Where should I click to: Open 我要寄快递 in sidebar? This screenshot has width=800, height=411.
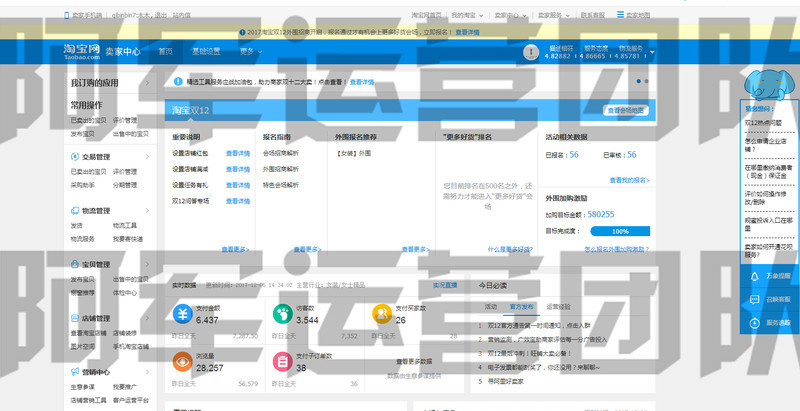coord(128,239)
